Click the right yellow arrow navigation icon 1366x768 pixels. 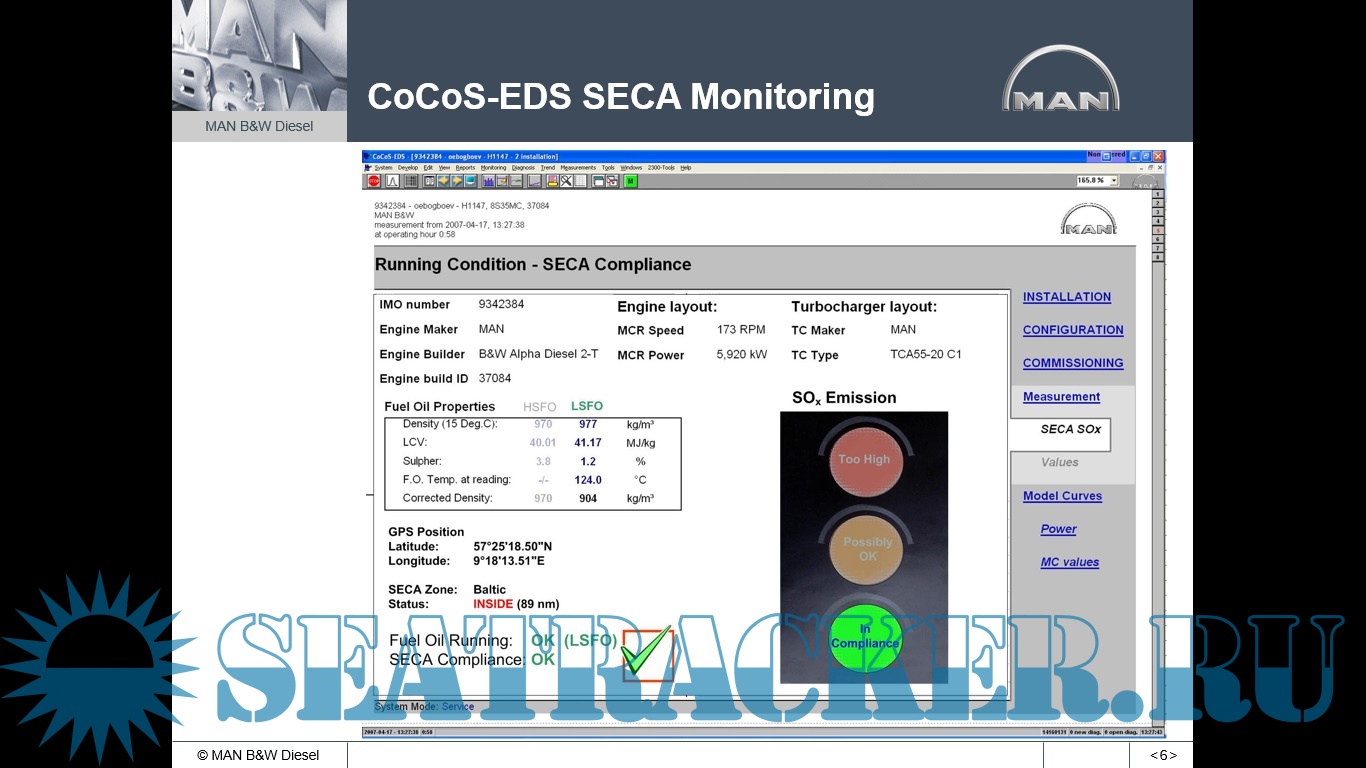point(457,181)
